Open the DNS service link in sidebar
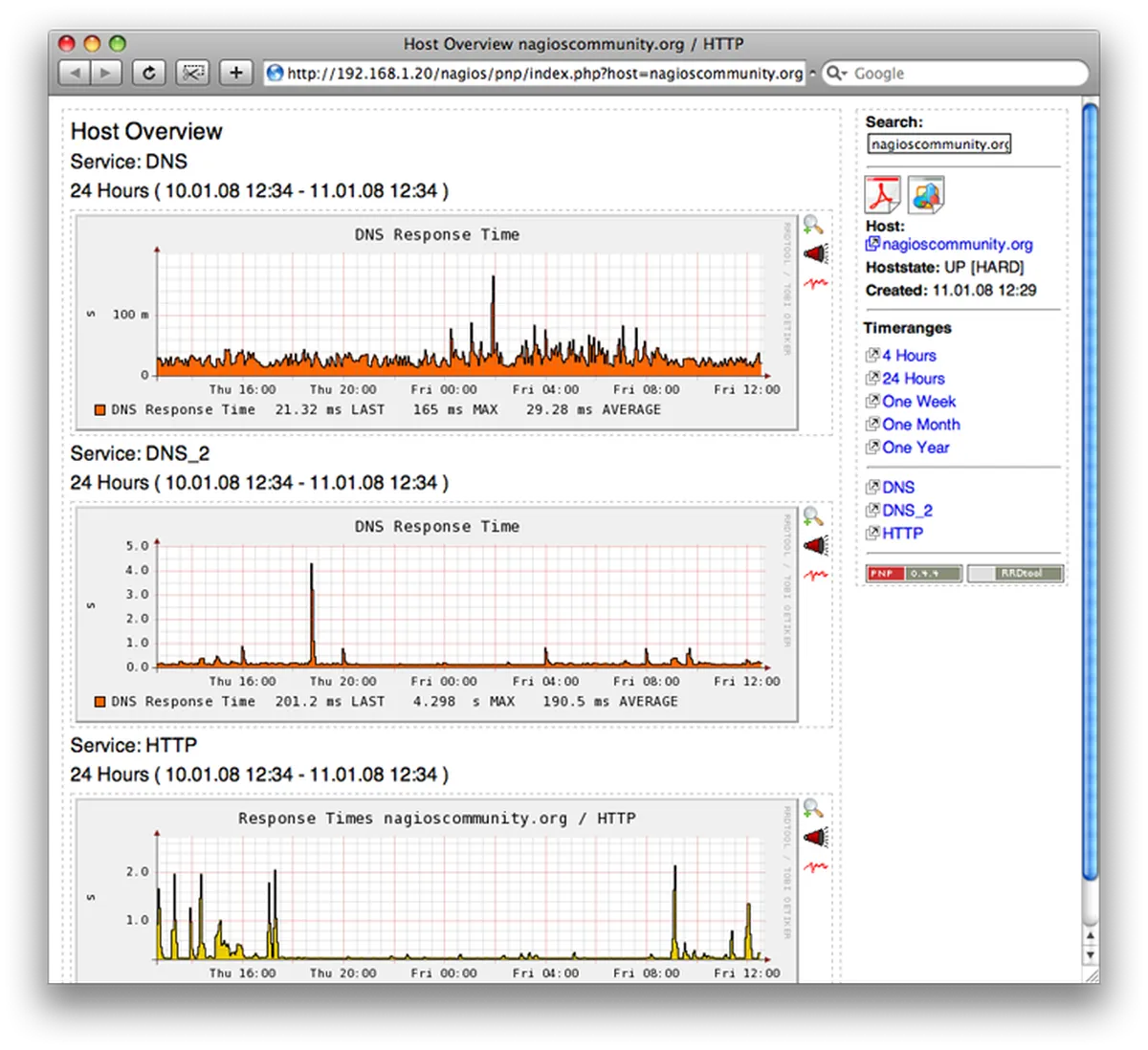 pyautogui.click(x=898, y=488)
